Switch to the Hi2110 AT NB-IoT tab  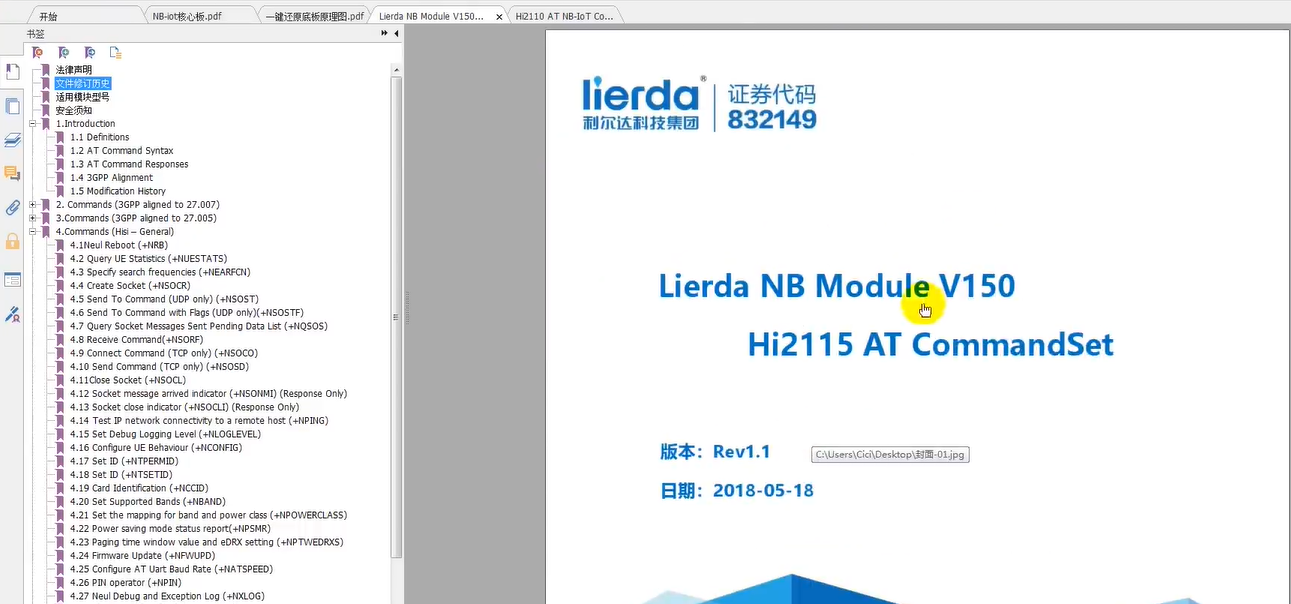tap(564, 16)
